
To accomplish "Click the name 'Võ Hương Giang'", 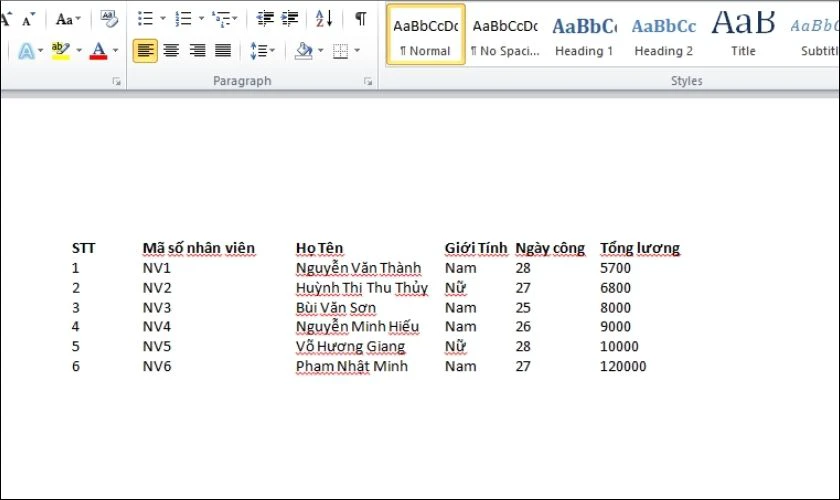I will 350,347.
